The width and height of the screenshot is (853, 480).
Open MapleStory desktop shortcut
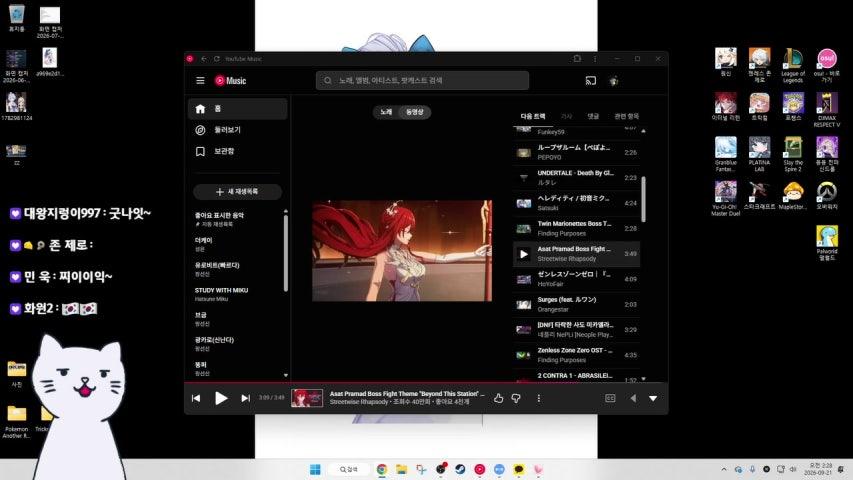pyautogui.click(x=793, y=196)
